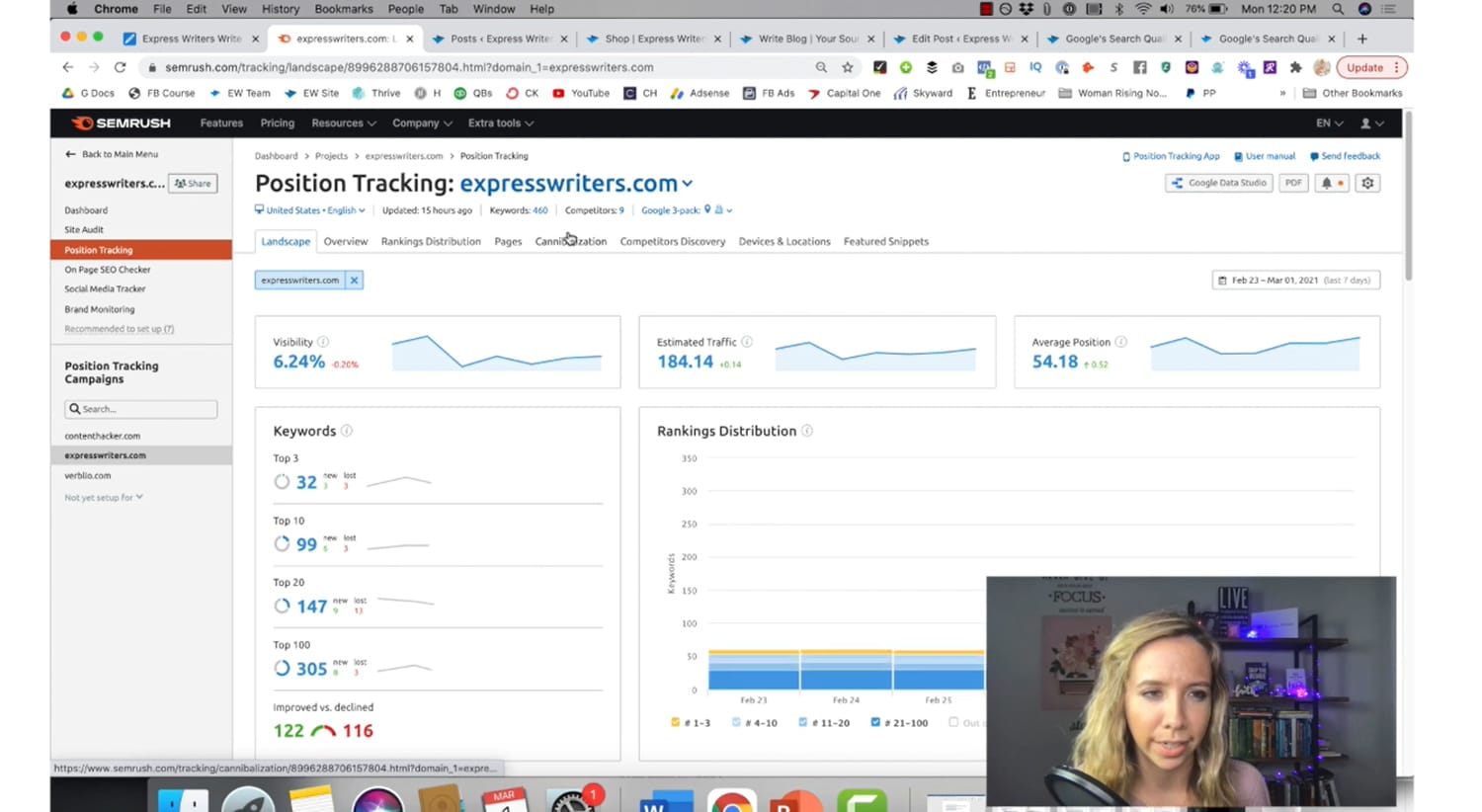Switch to the Featured Snippets tab
The image size is (1482, 812).
tap(886, 241)
